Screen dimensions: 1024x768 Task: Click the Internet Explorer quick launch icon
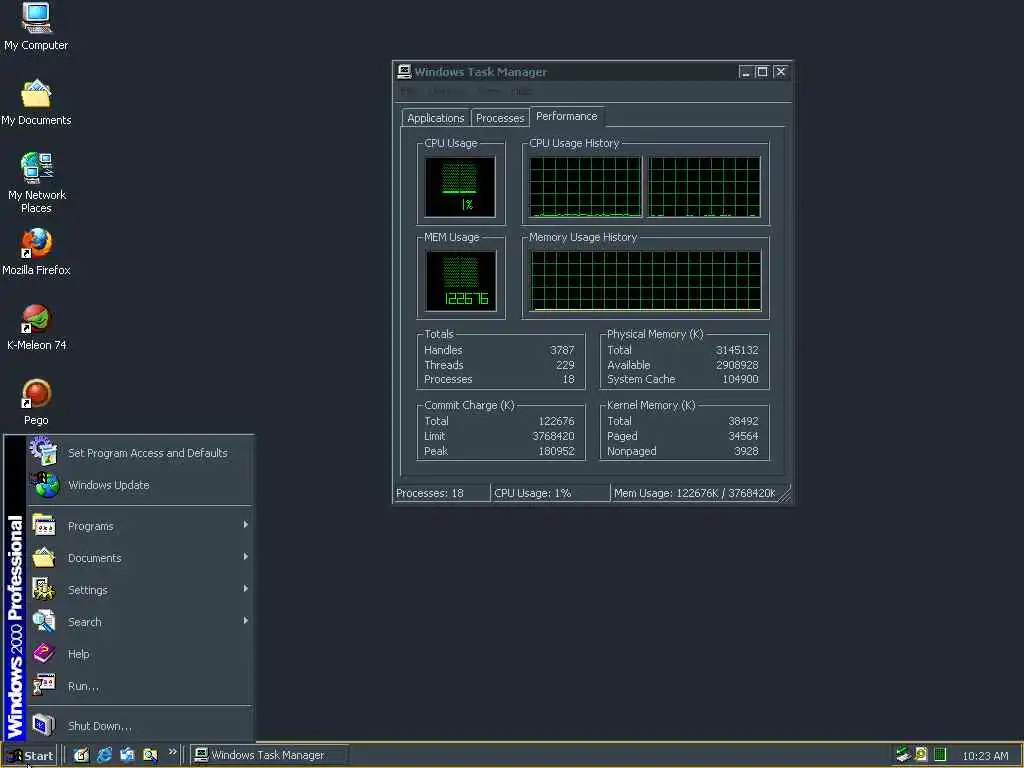click(104, 755)
